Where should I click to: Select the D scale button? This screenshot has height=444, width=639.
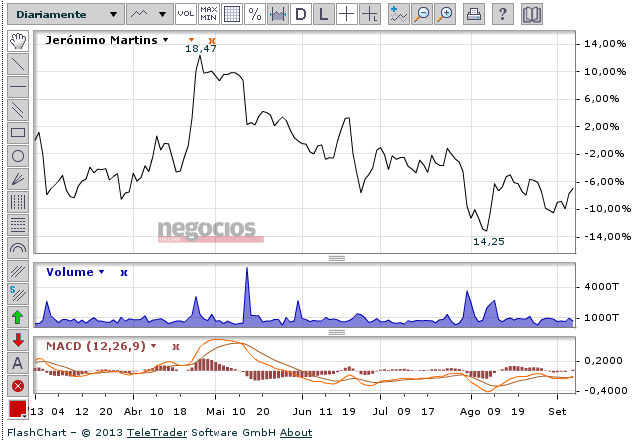301,14
